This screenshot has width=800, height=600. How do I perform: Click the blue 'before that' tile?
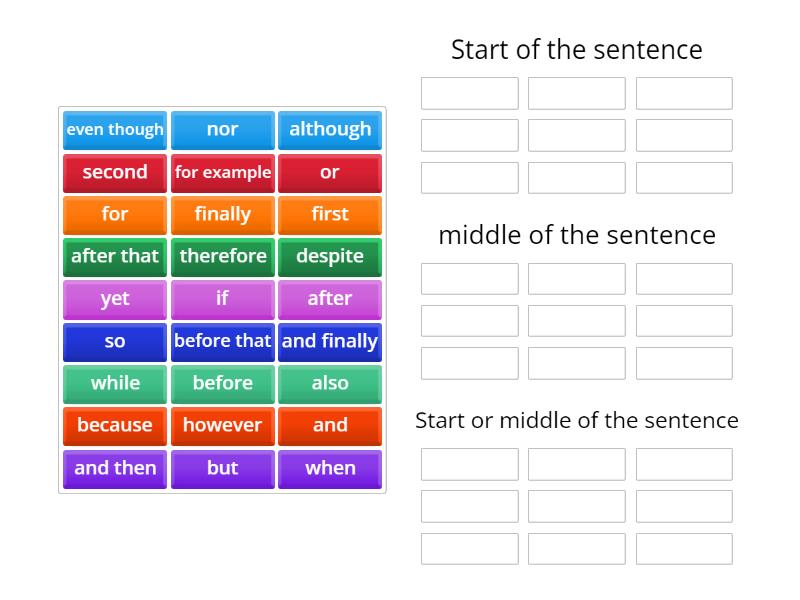coord(222,341)
